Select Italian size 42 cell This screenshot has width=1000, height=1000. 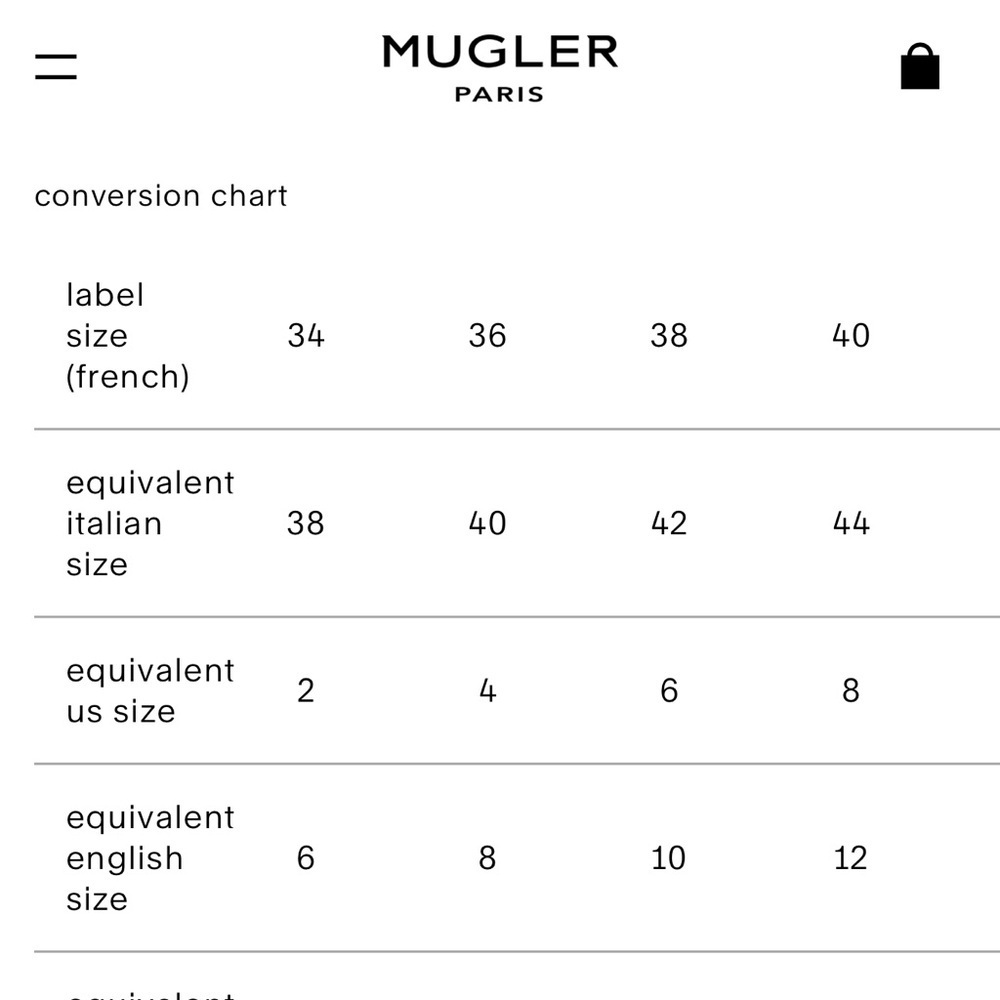[669, 524]
